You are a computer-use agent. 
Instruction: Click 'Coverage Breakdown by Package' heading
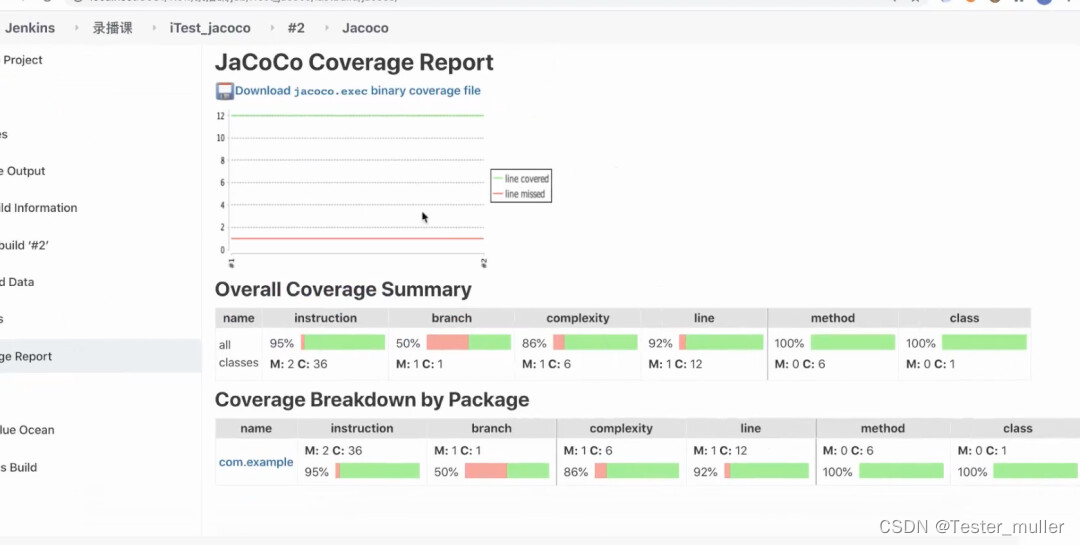pos(372,400)
